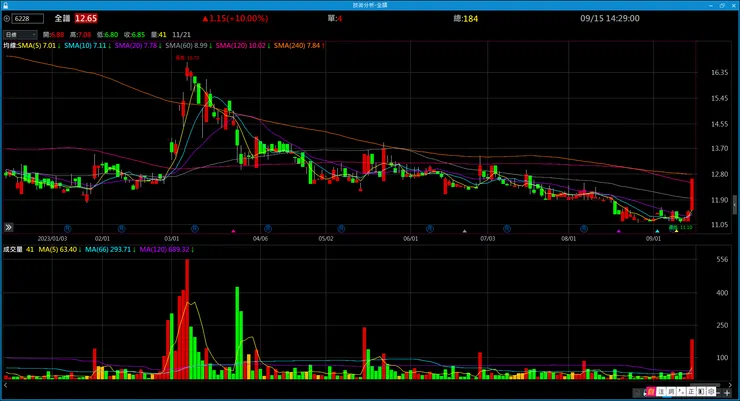Click the right arrow of horizontal scrollbar

[730, 385]
